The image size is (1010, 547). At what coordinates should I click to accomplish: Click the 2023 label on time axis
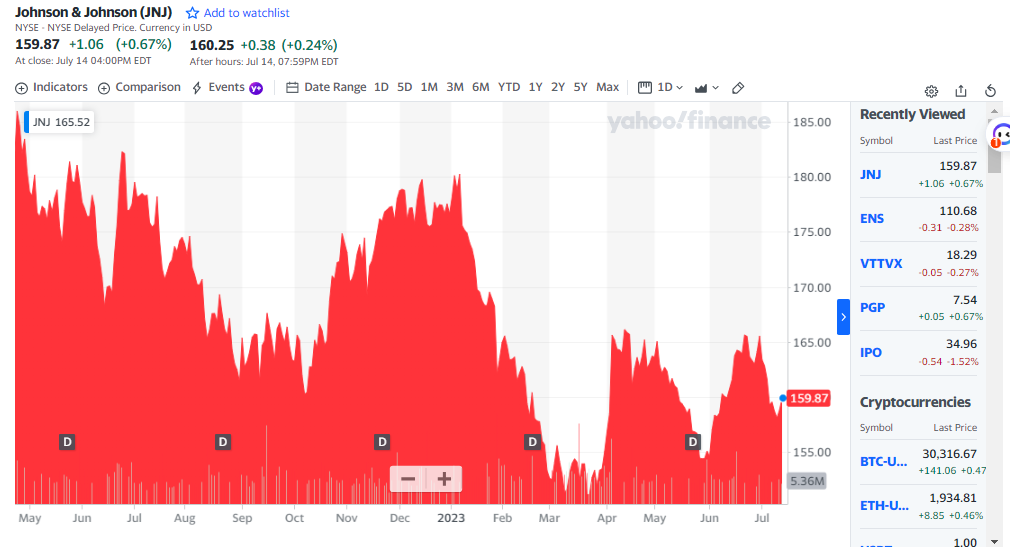click(451, 518)
